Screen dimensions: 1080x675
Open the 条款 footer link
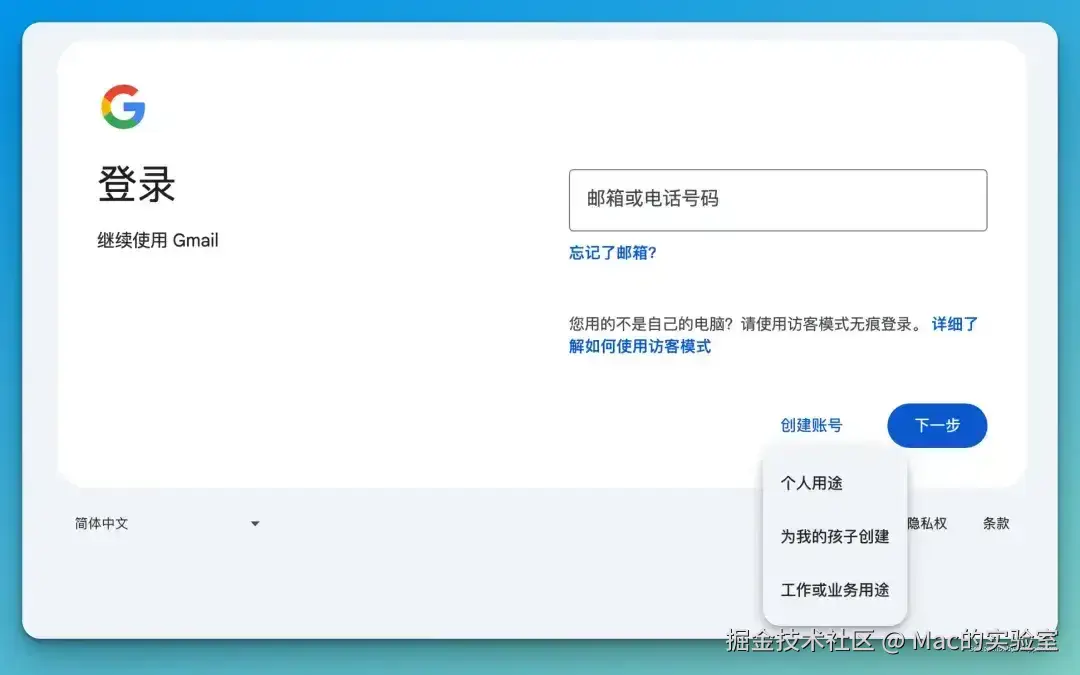coord(995,523)
